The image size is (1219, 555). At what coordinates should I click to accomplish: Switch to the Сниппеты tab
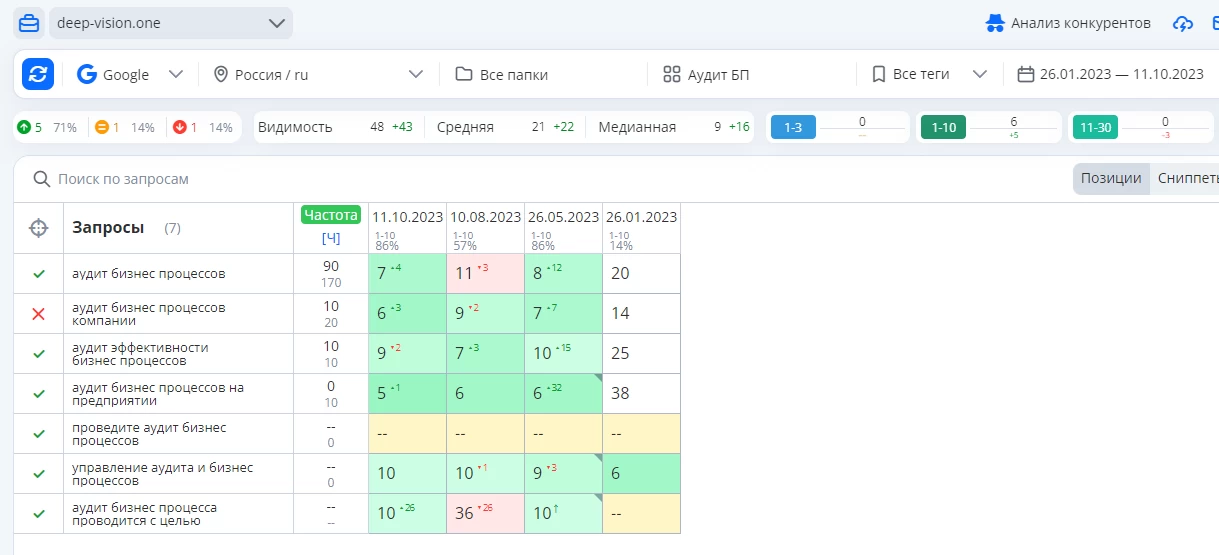point(1187,179)
